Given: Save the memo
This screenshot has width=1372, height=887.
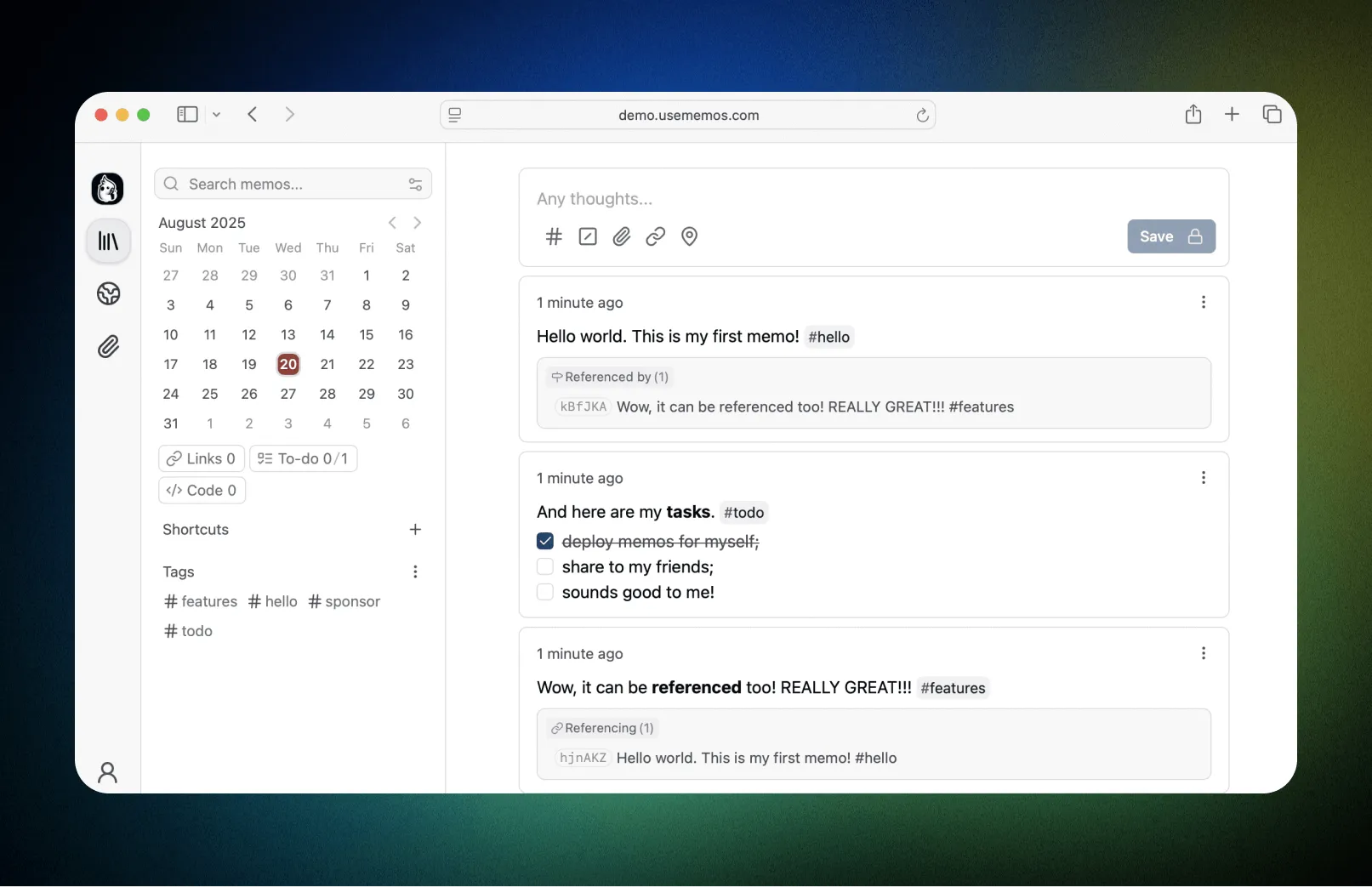Looking at the screenshot, I should pyautogui.click(x=1170, y=236).
